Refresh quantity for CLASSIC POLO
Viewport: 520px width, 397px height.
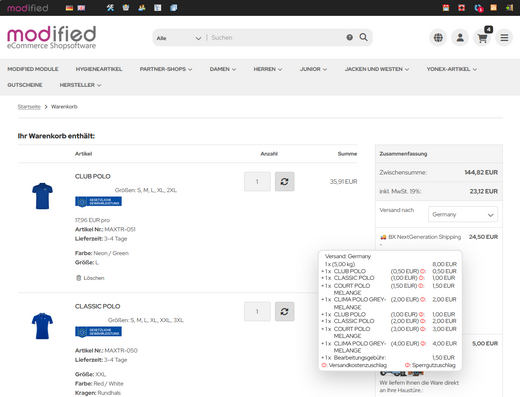pos(284,311)
